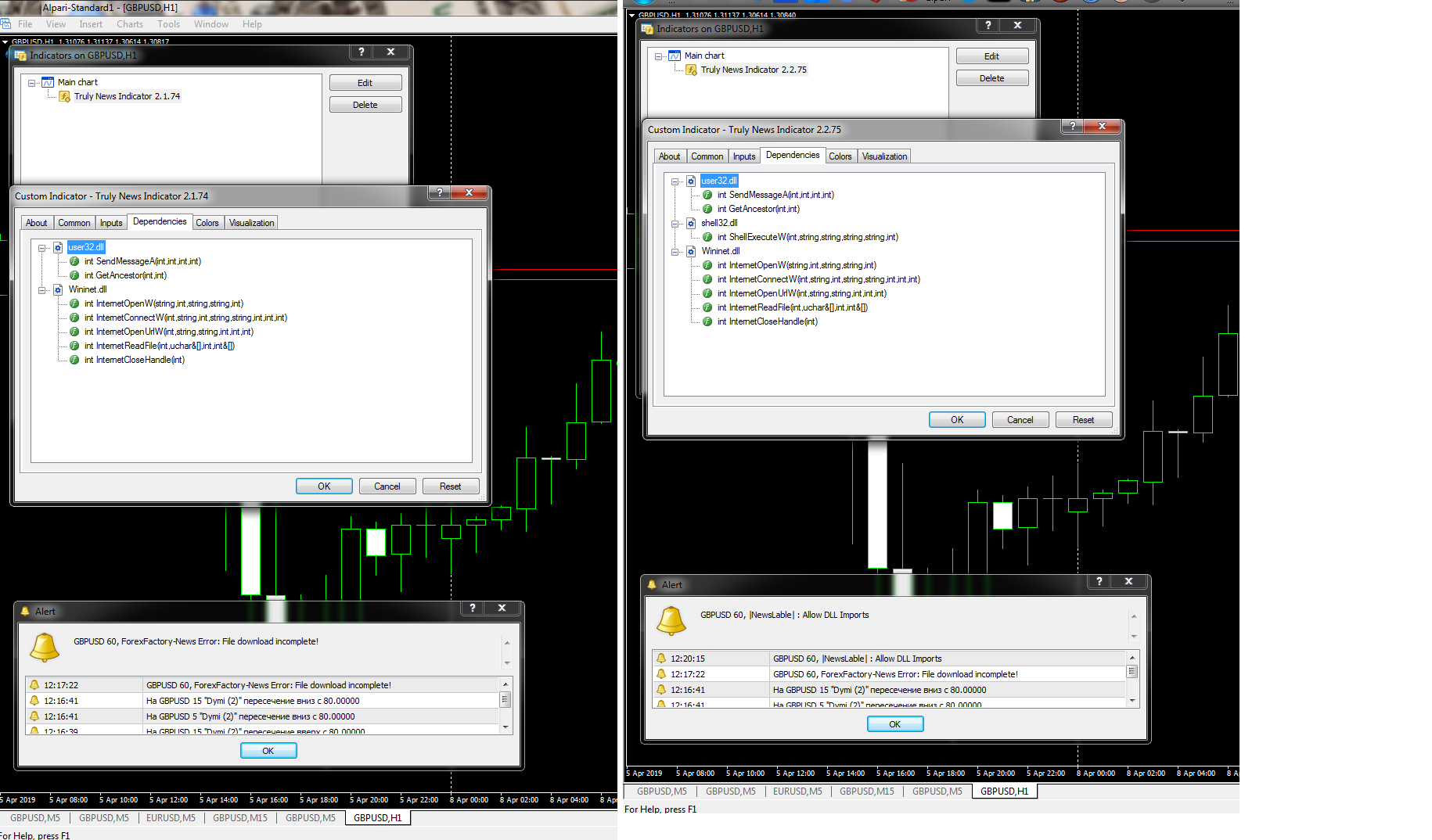Open the Window menu

211,24
